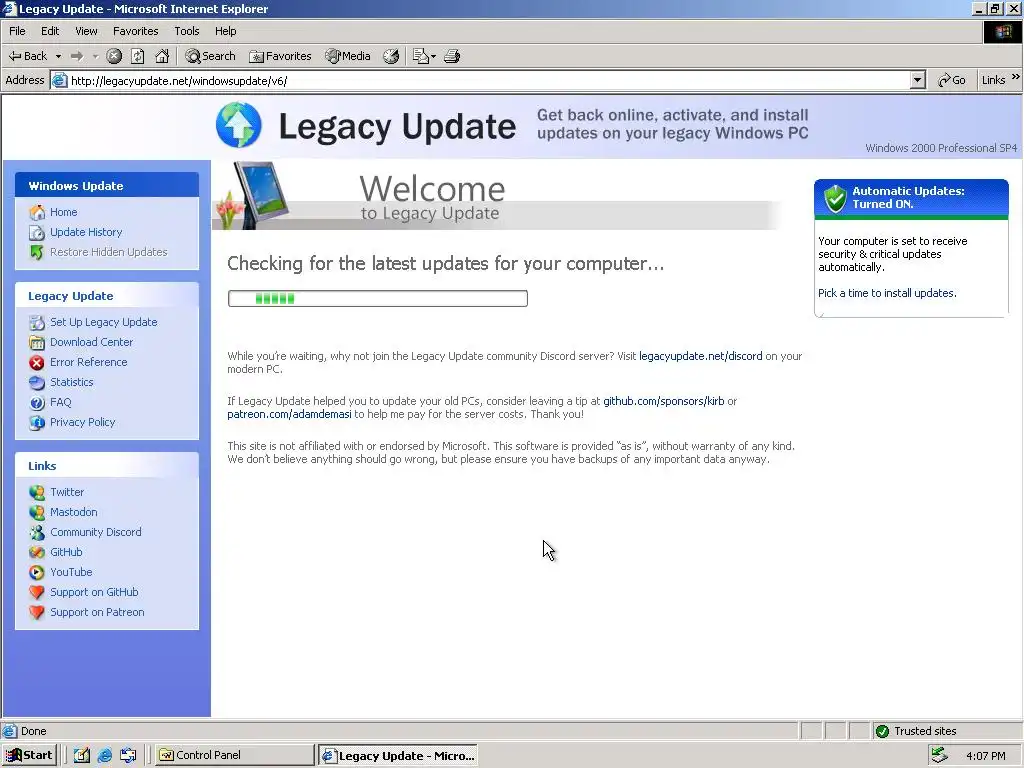The width and height of the screenshot is (1024, 768).
Task: Click the History icon in toolbar
Action: coord(391,56)
